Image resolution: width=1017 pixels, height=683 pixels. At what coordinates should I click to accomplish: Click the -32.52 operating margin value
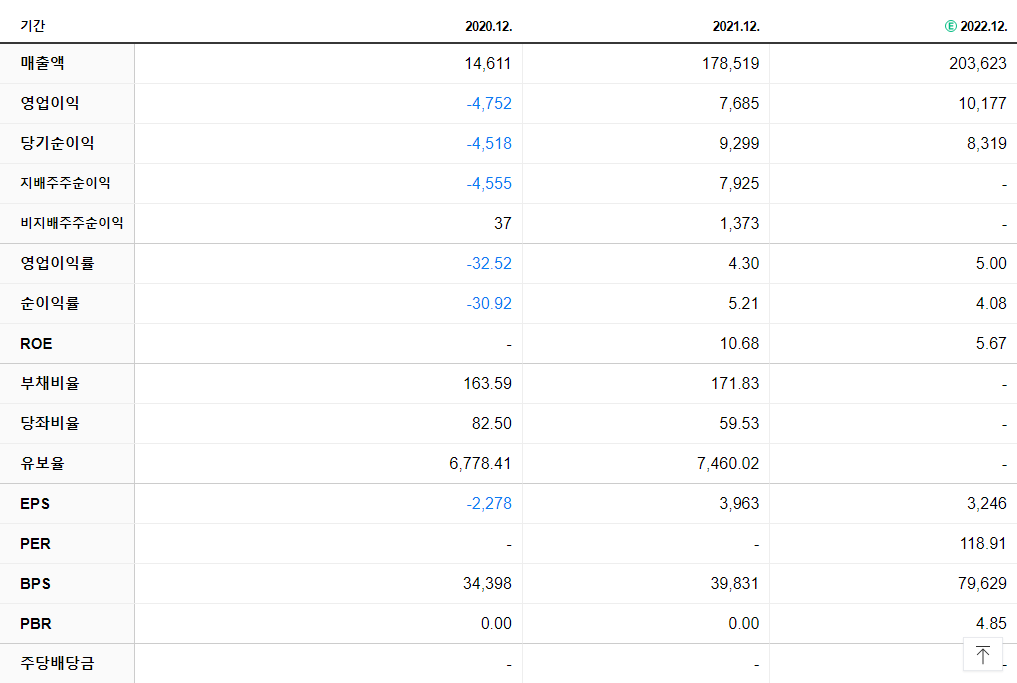(489, 263)
